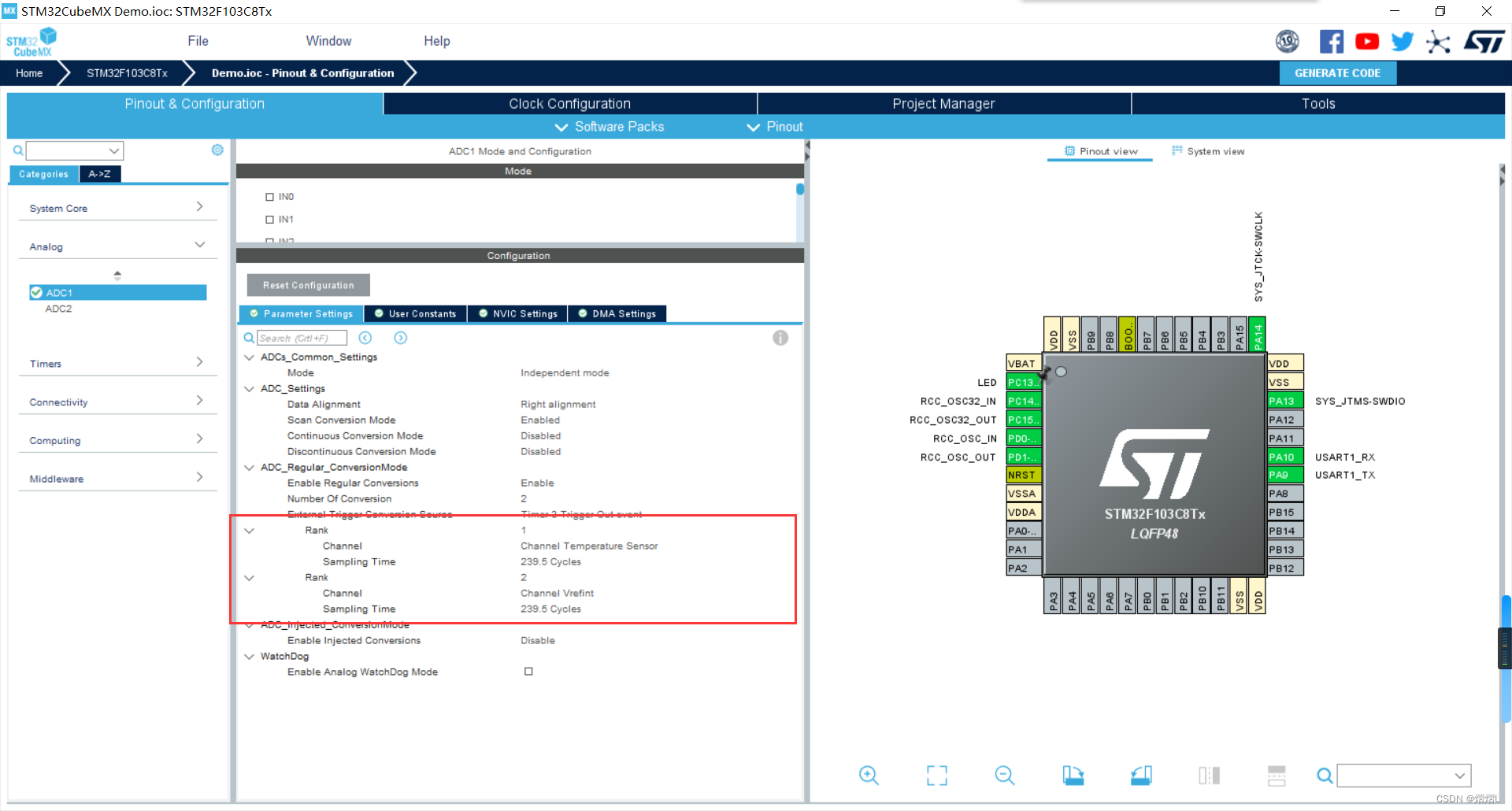Open the Software Packs dropdown
The height and width of the screenshot is (811, 1512).
610,127
